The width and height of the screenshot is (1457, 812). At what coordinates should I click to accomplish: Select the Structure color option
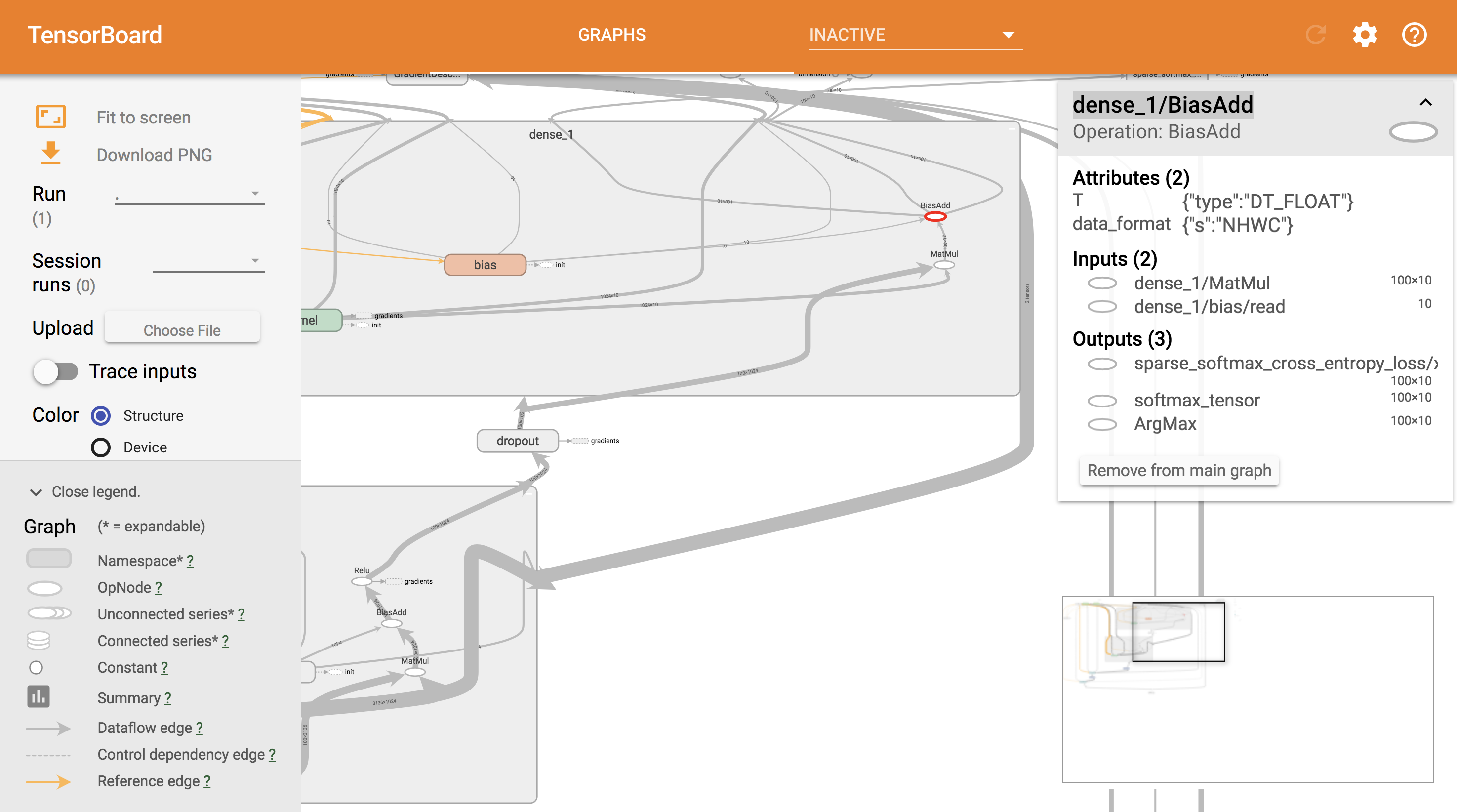101,415
